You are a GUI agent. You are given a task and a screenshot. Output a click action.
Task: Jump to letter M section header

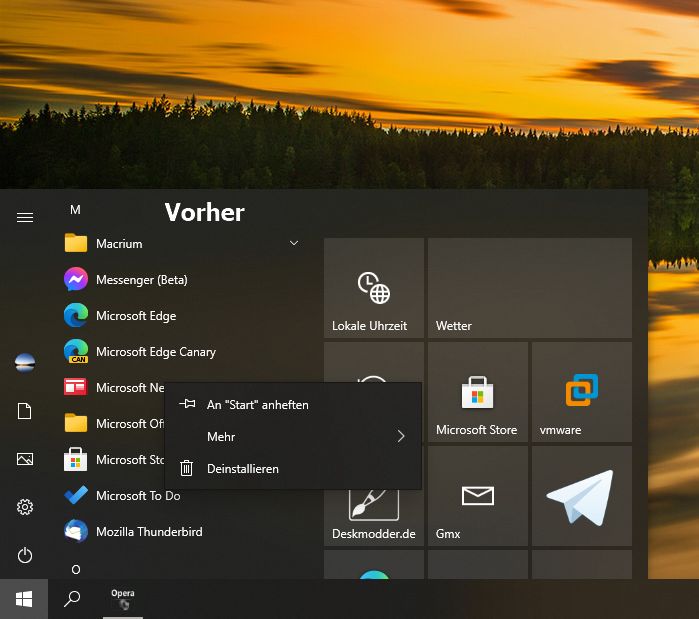coord(75,209)
